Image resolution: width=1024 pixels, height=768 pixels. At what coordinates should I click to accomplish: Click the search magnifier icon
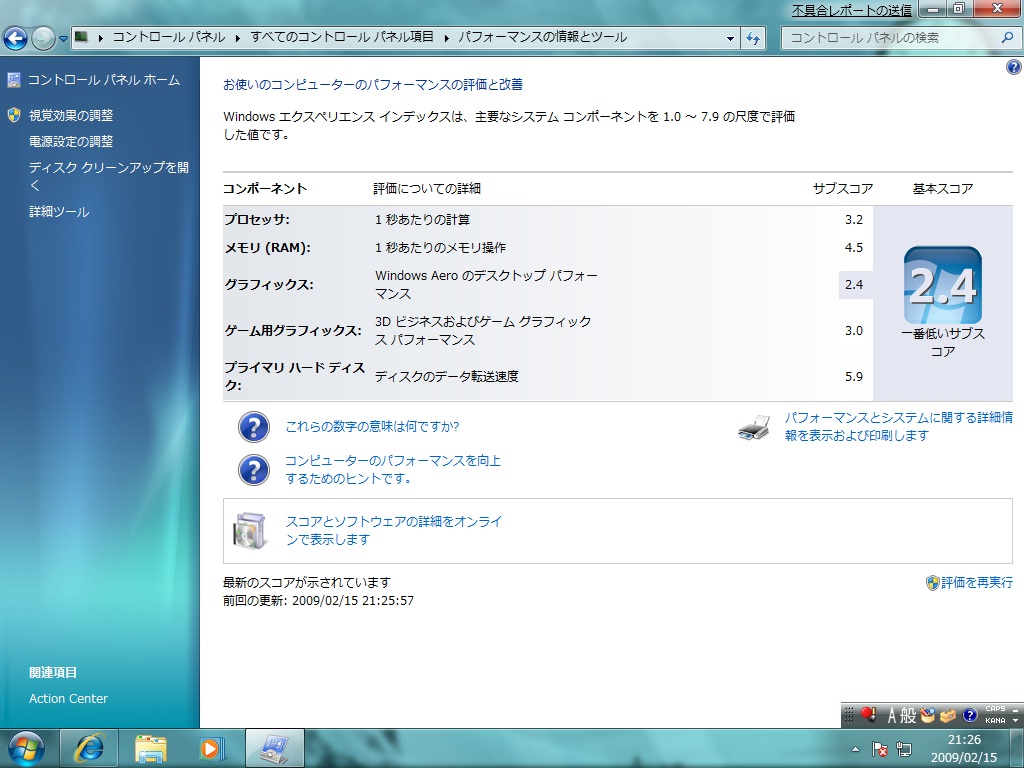point(1007,38)
